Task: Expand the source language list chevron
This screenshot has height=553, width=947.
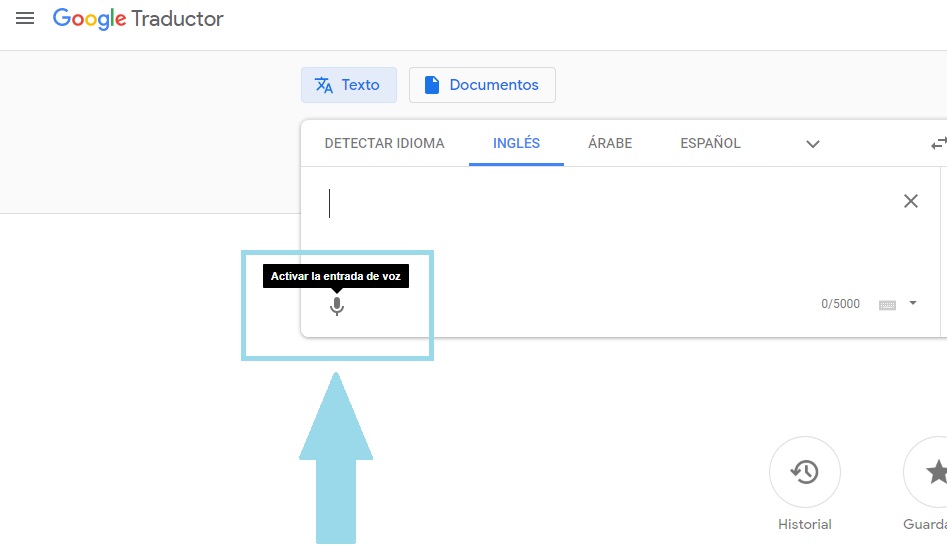Action: tap(813, 144)
